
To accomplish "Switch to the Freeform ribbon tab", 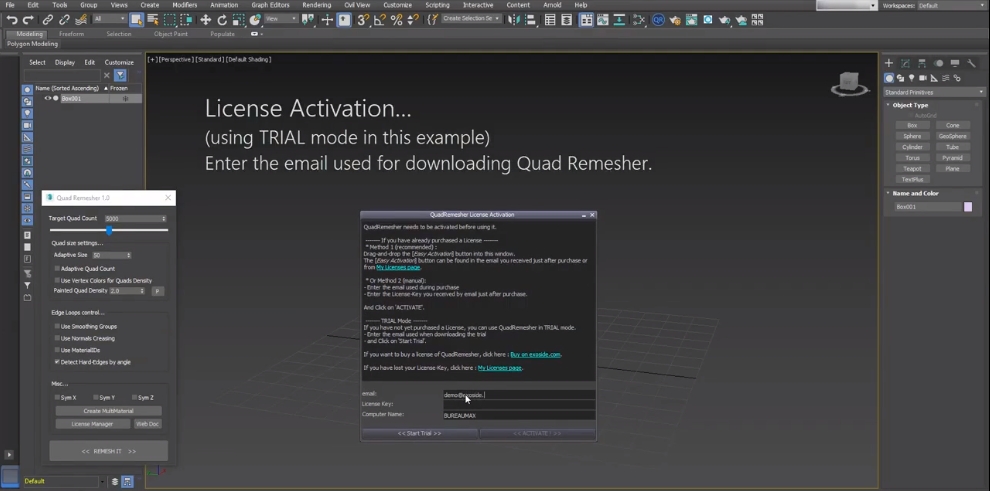I will point(72,33).
